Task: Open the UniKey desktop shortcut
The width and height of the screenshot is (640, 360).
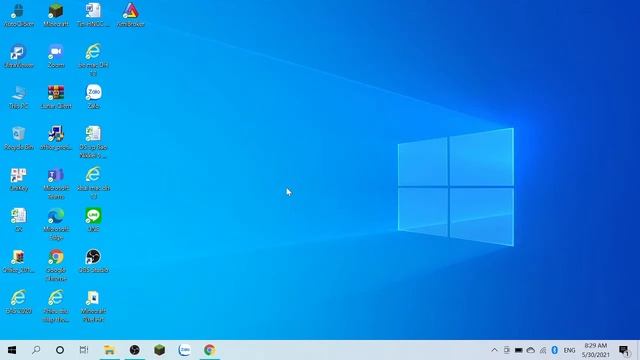Action: point(18,179)
